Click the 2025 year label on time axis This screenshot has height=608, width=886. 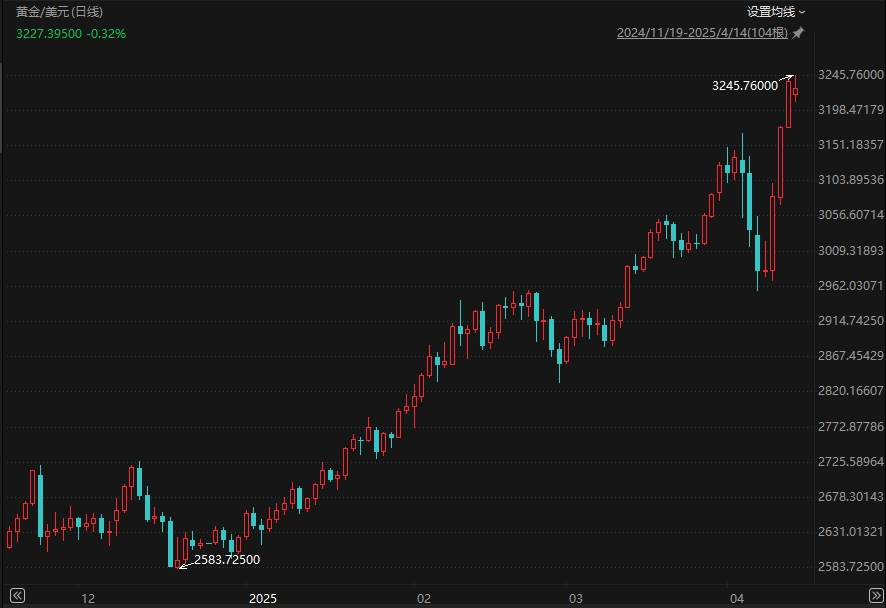click(263, 598)
